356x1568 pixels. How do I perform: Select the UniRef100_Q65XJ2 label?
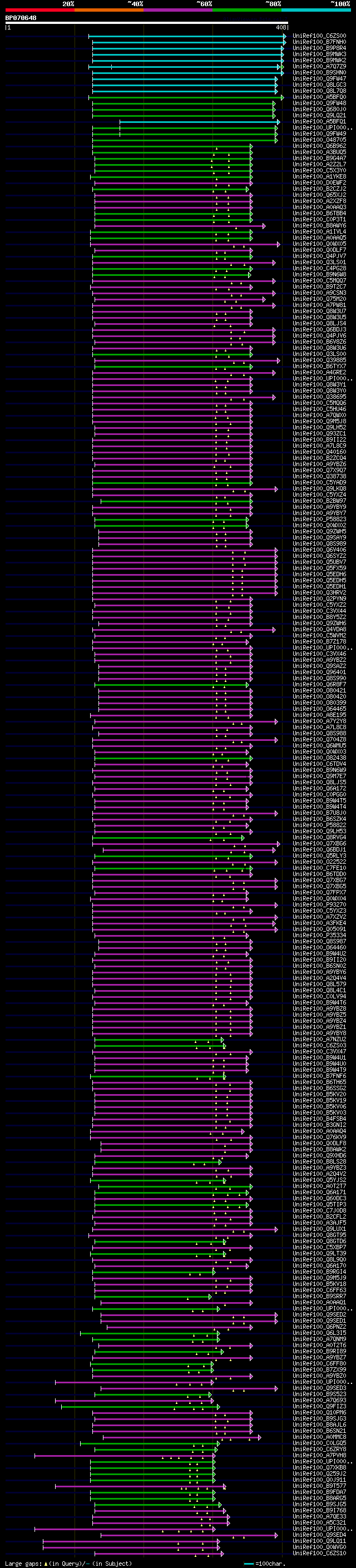[x=319, y=195]
